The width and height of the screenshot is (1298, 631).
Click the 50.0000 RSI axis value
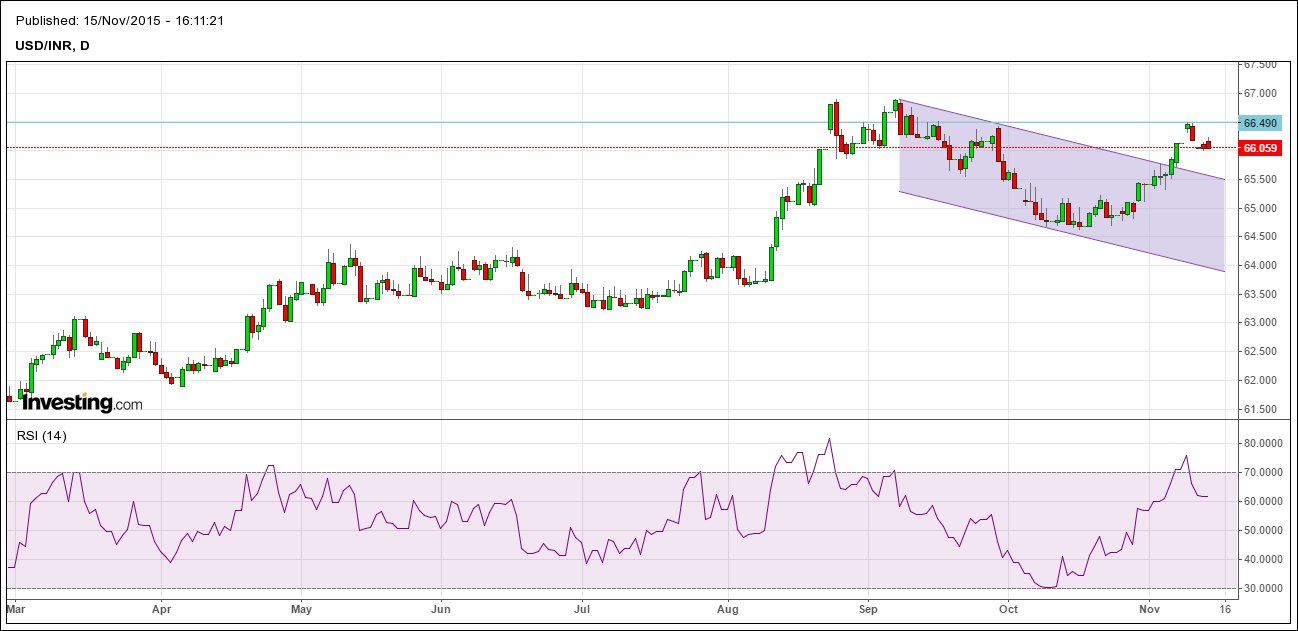1261,530
